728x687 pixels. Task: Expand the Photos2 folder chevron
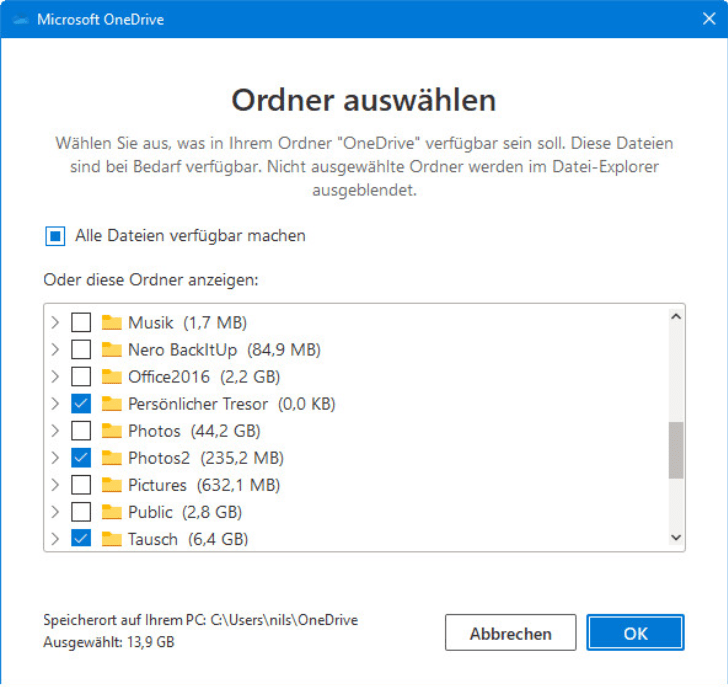[x=55, y=458]
